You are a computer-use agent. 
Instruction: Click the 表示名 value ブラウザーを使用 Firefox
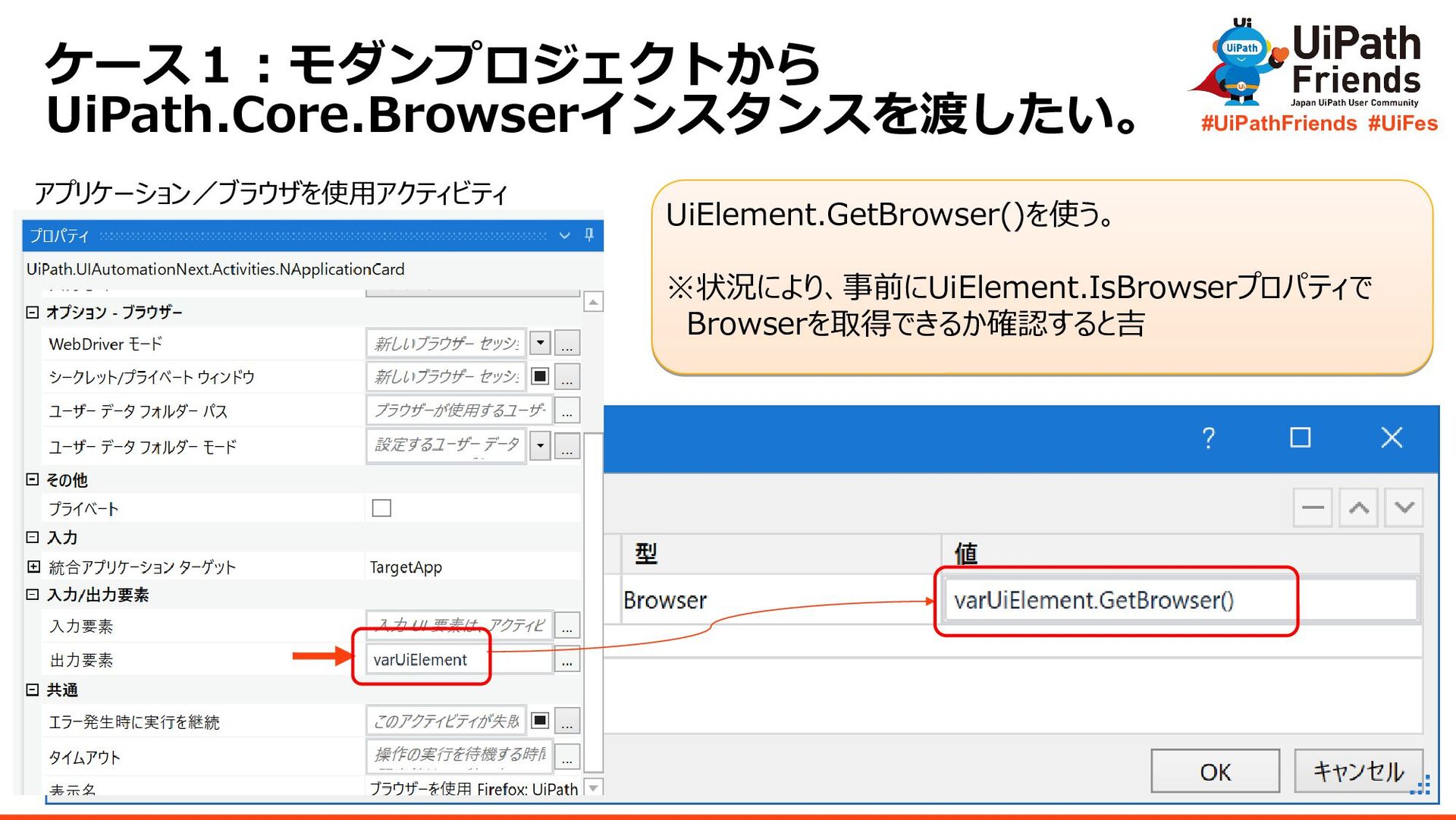pos(473,789)
